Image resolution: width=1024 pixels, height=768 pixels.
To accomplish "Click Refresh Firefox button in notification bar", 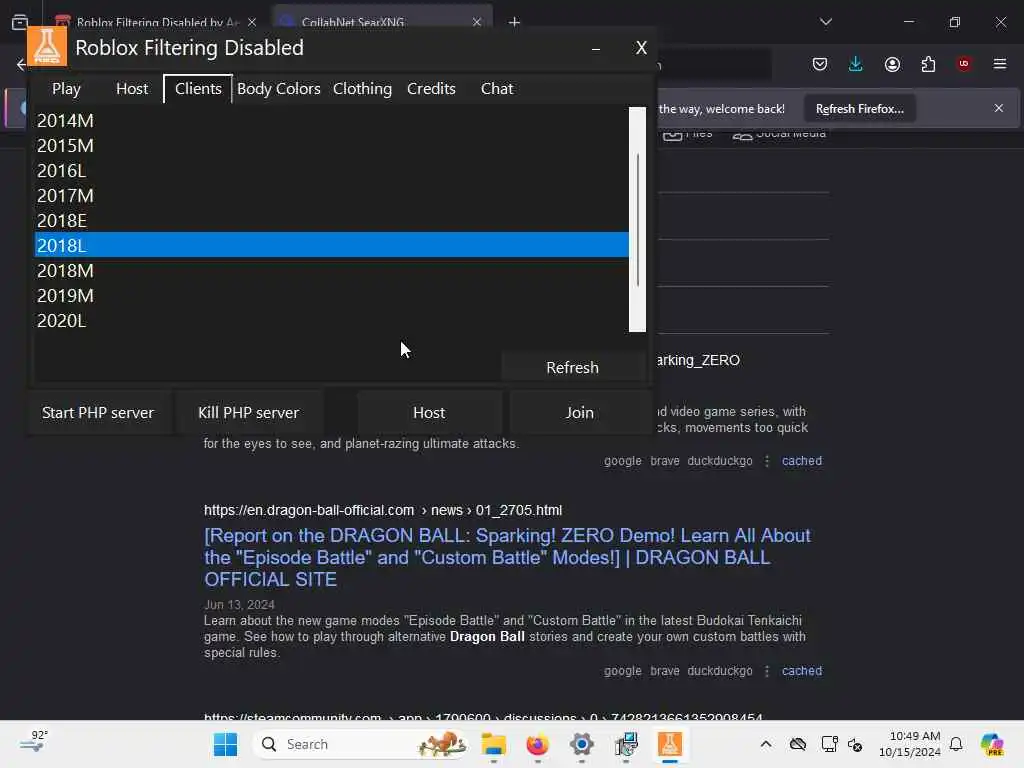I will click(859, 109).
